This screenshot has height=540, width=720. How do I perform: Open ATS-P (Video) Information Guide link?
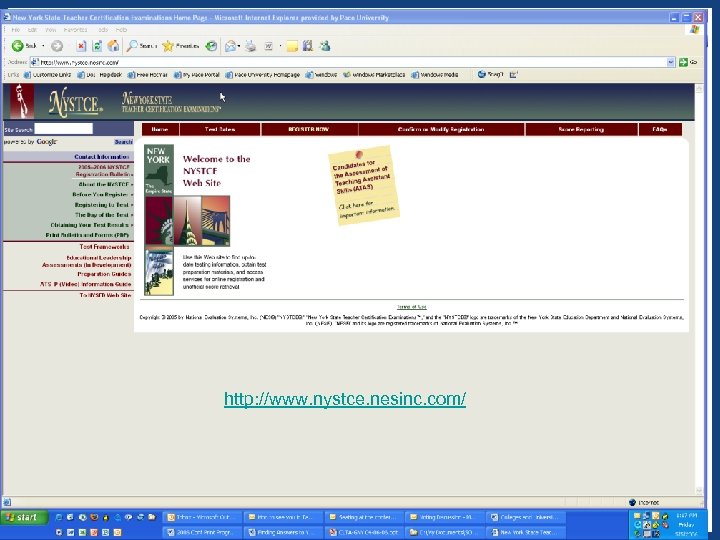[x=85, y=284]
